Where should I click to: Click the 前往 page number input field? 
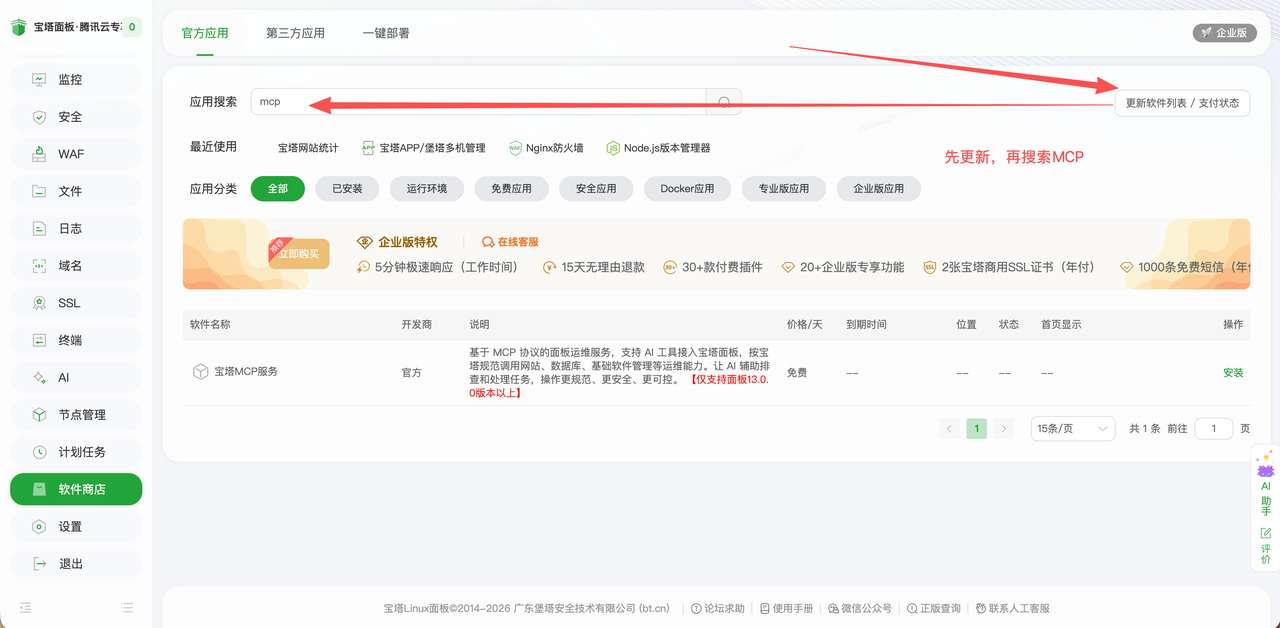pos(1214,428)
